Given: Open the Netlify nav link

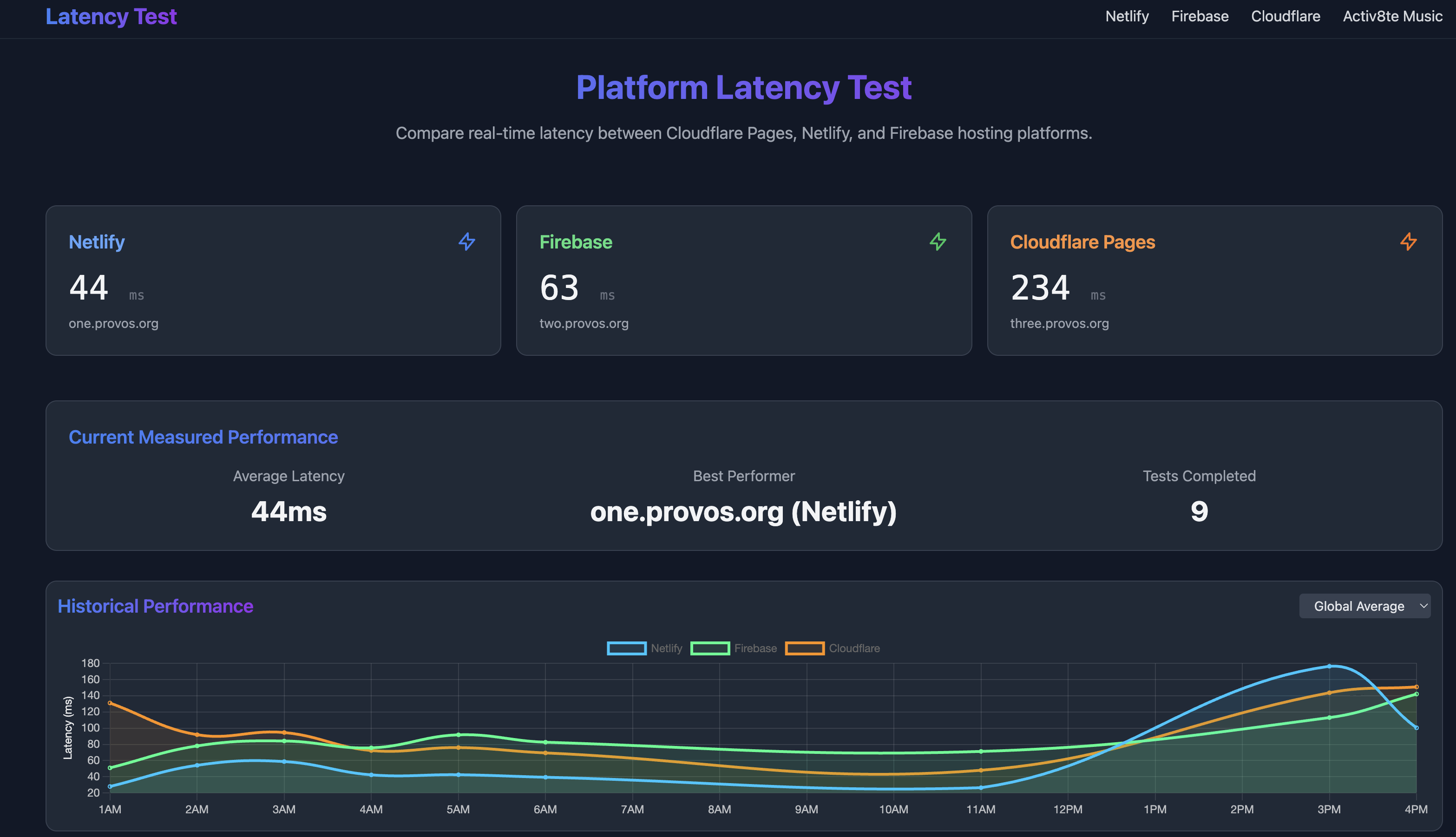Looking at the screenshot, I should [x=1127, y=16].
